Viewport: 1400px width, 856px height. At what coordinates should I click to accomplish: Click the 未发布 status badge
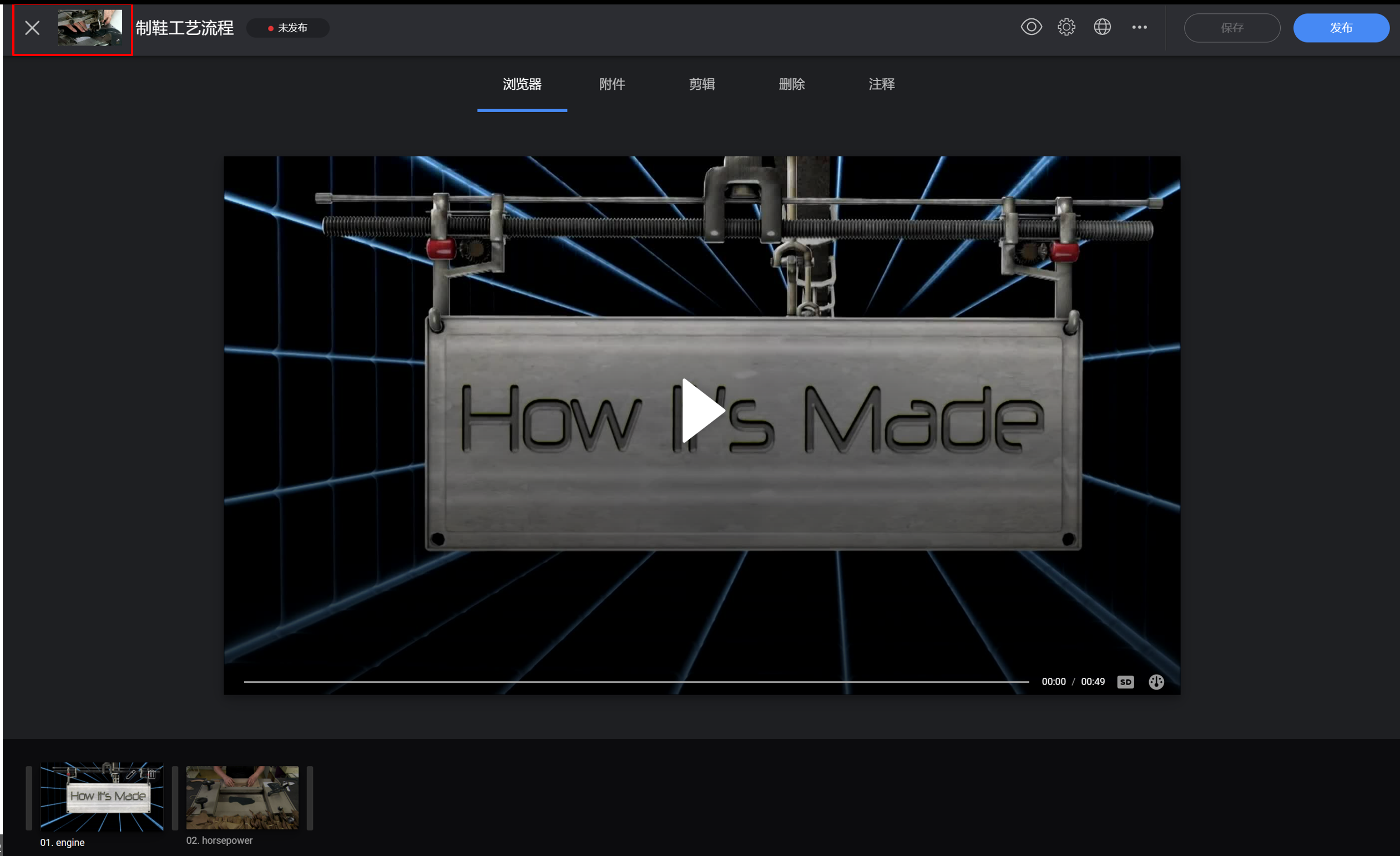tap(288, 28)
